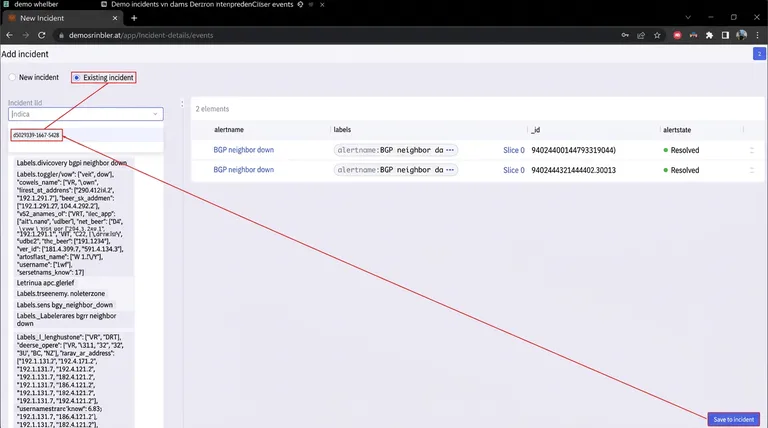Open second BGP neighbor down alert link
The width and height of the screenshot is (768, 428).
(x=243, y=169)
